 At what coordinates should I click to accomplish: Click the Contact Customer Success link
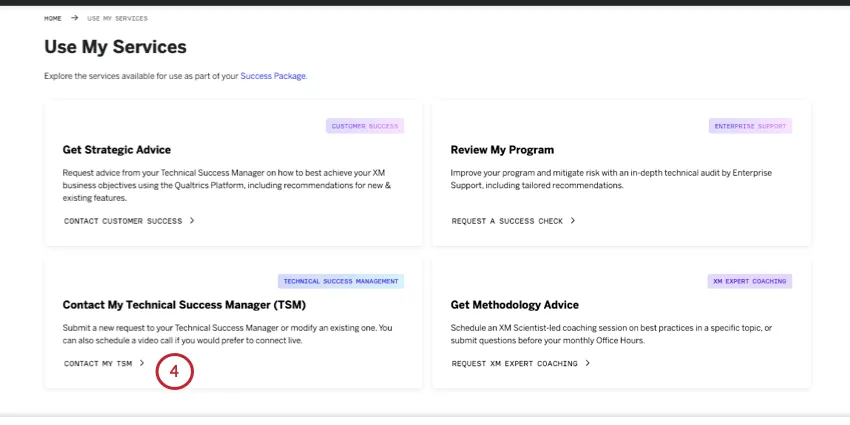(123, 221)
